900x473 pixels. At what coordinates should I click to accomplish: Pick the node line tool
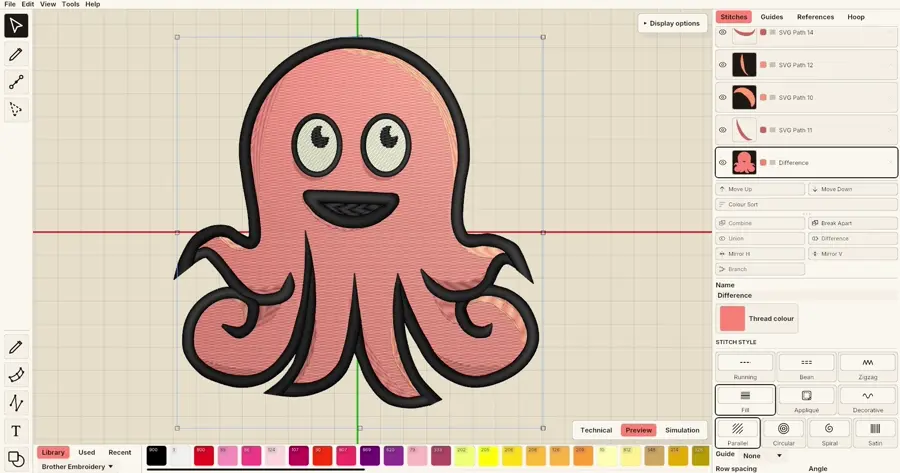[x=16, y=82]
